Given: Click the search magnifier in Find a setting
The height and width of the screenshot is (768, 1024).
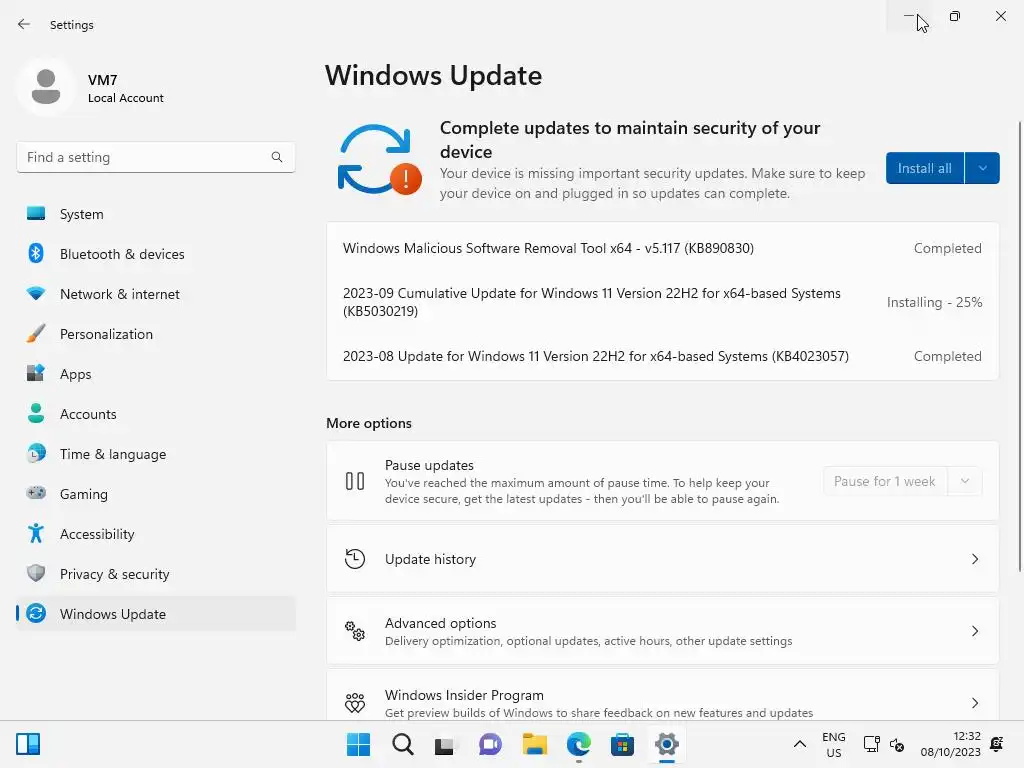Looking at the screenshot, I should point(277,157).
